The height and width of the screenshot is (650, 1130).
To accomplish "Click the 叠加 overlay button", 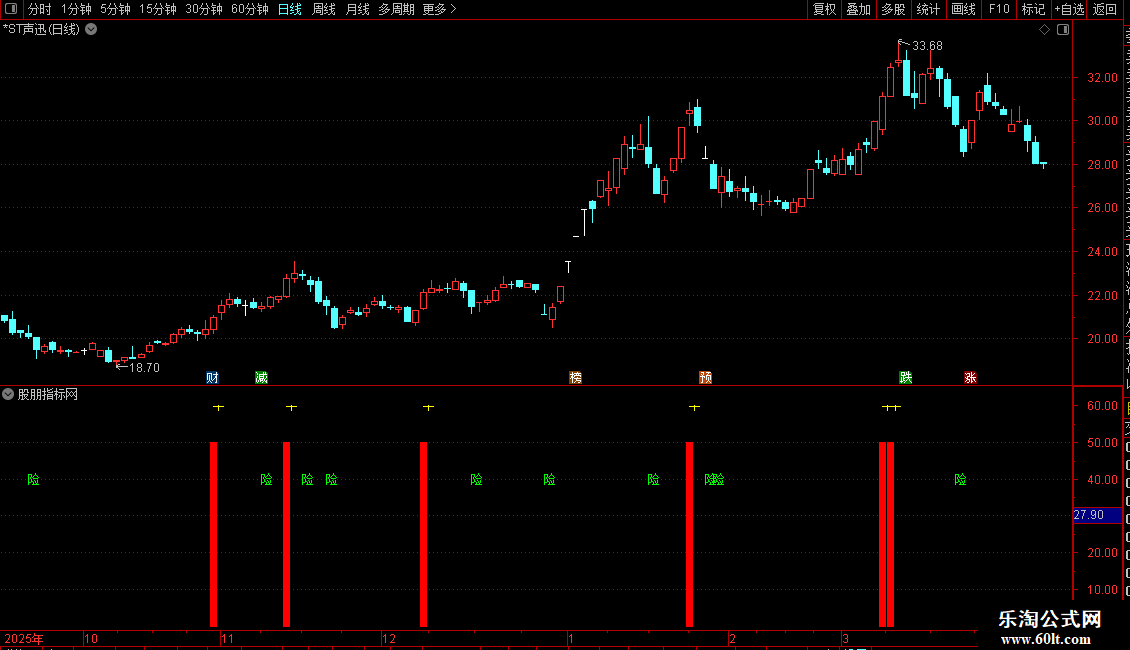I will (x=859, y=9).
